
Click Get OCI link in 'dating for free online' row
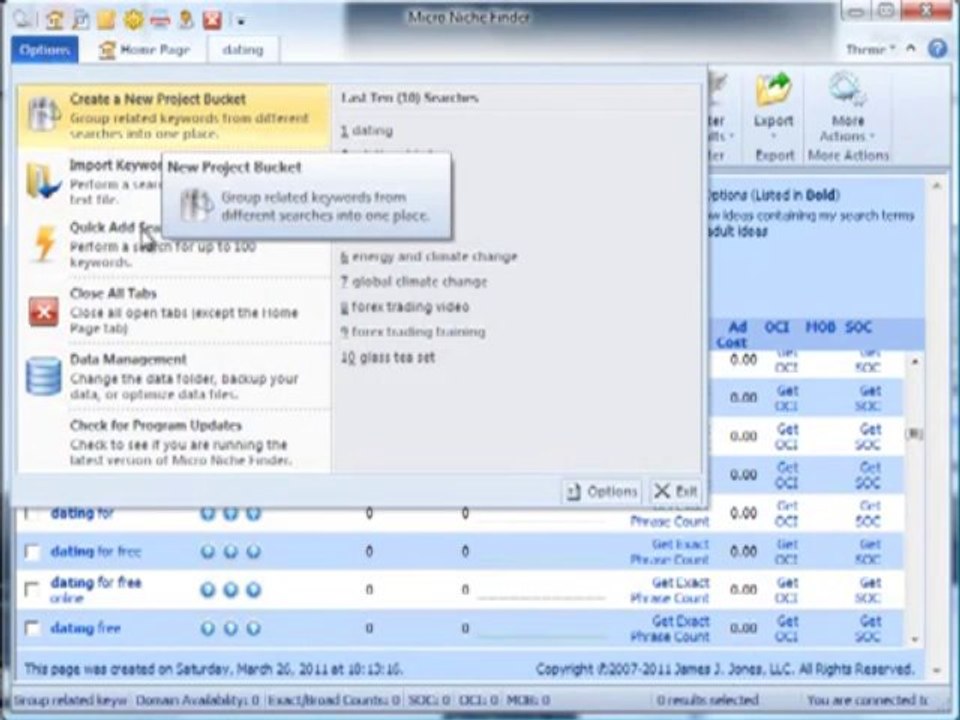point(787,590)
